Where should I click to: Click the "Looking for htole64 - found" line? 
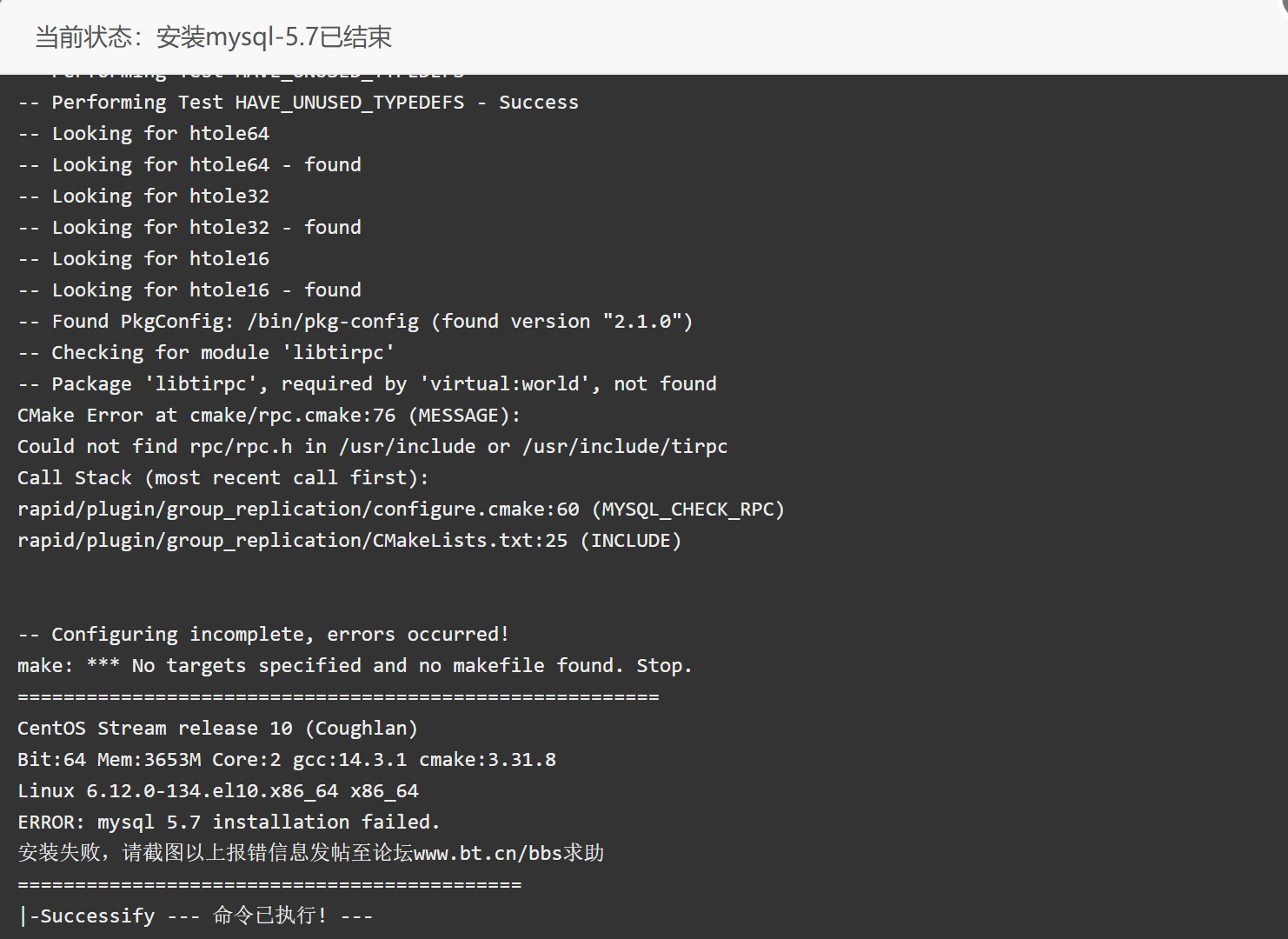189,164
